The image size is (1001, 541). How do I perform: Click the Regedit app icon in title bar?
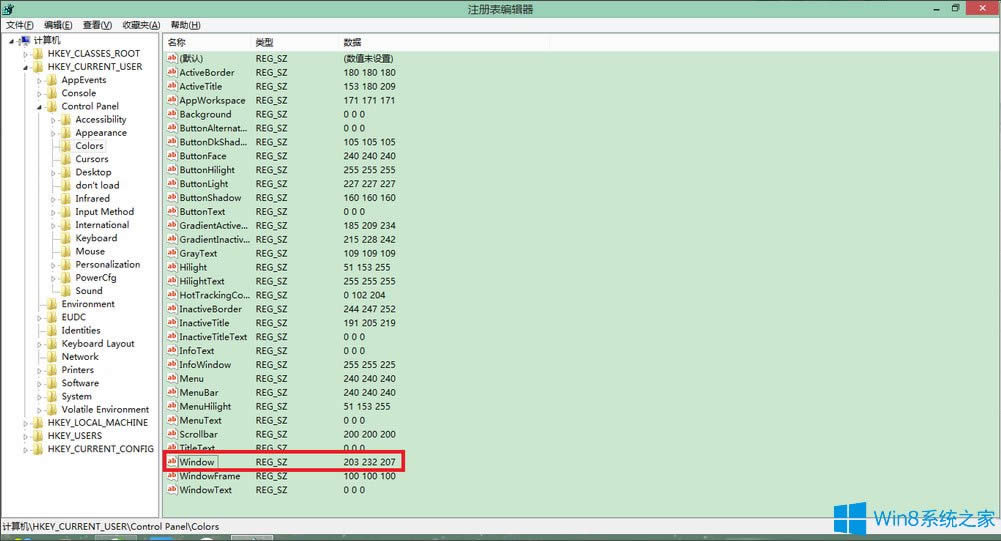point(8,9)
